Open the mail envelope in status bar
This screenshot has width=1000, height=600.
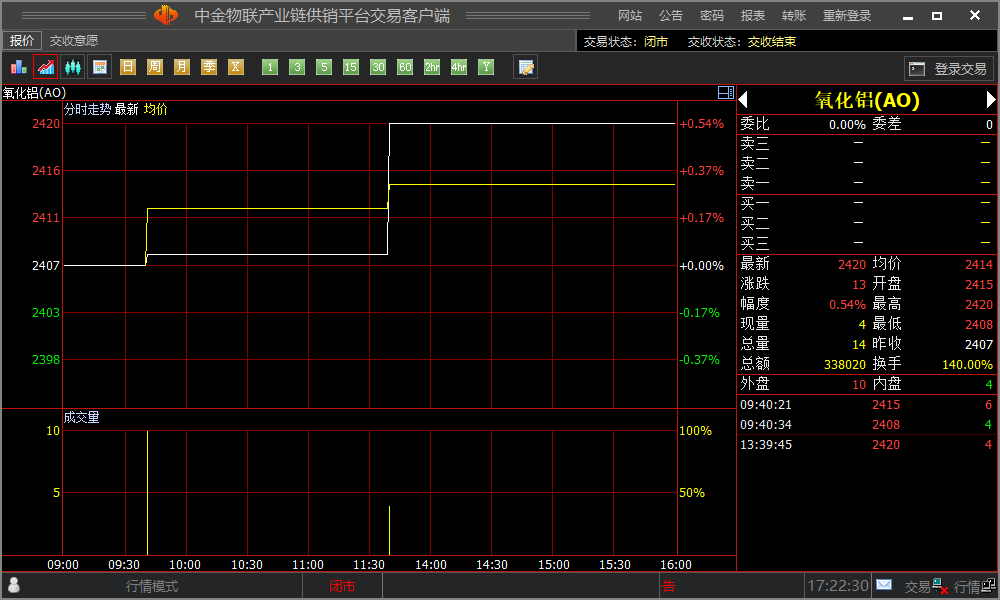pyautogui.click(x=884, y=585)
